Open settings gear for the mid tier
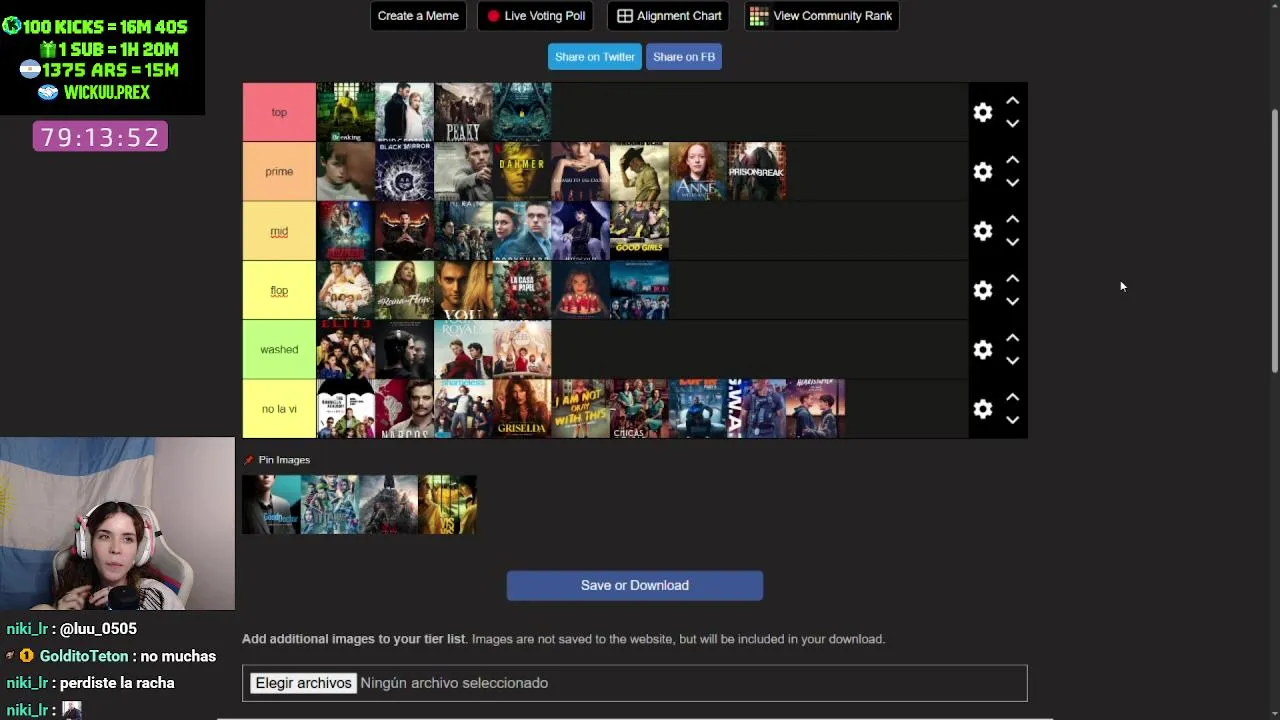 click(x=983, y=231)
